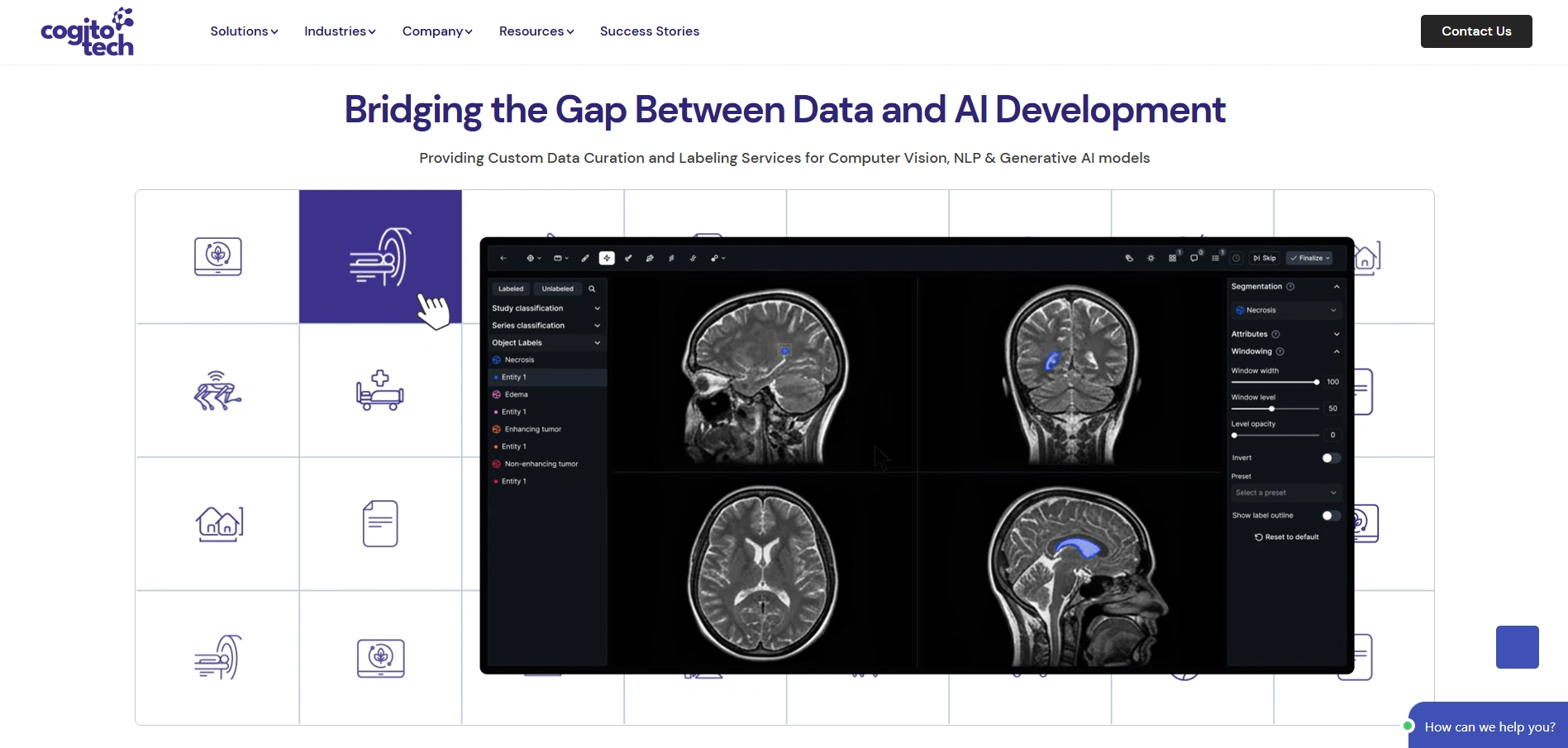
Task: Open the Necrosis segmentation dropdown
Action: (1285, 310)
